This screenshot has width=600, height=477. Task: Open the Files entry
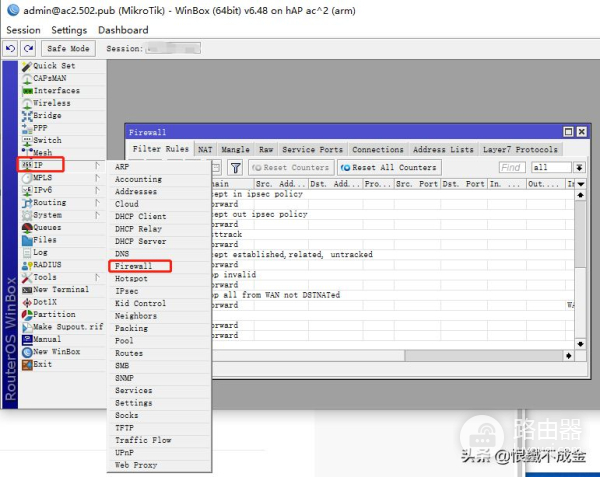point(45,240)
